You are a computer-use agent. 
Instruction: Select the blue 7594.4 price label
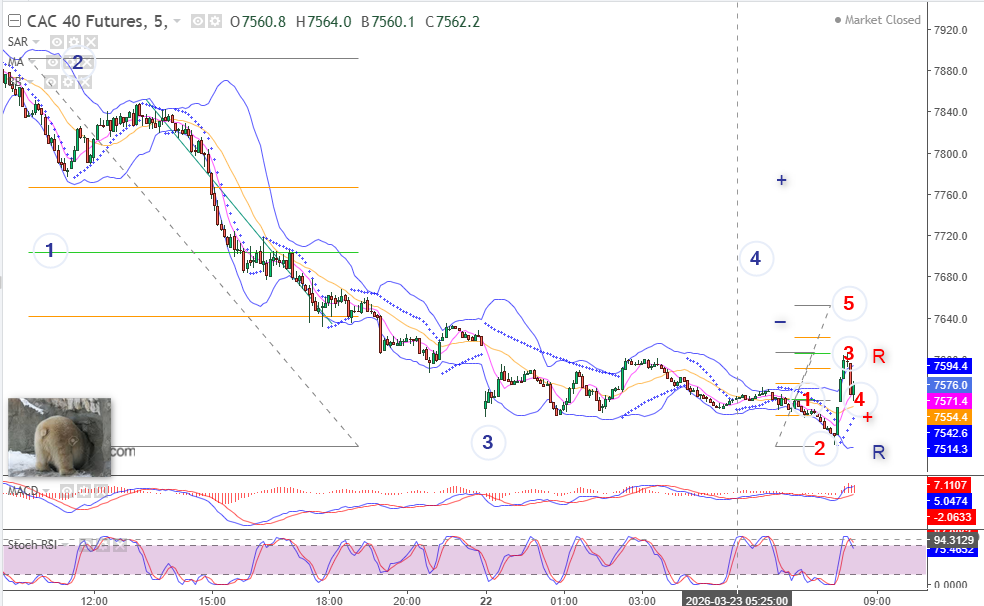[x=949, y=366]
